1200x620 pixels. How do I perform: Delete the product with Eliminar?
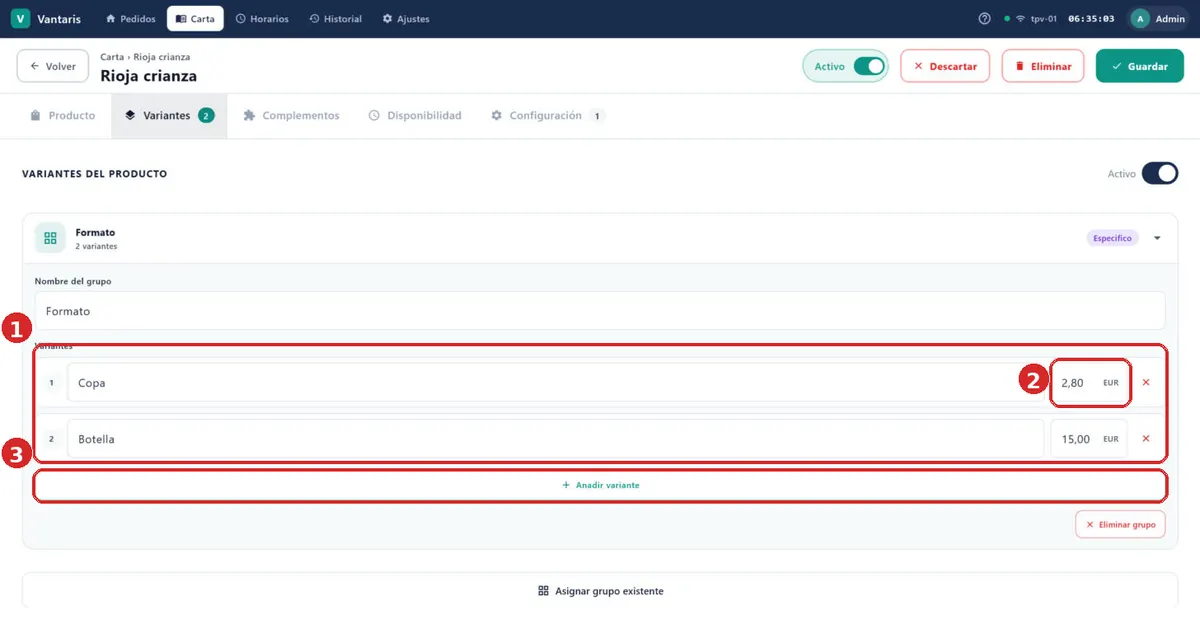tap(1043, 66)
